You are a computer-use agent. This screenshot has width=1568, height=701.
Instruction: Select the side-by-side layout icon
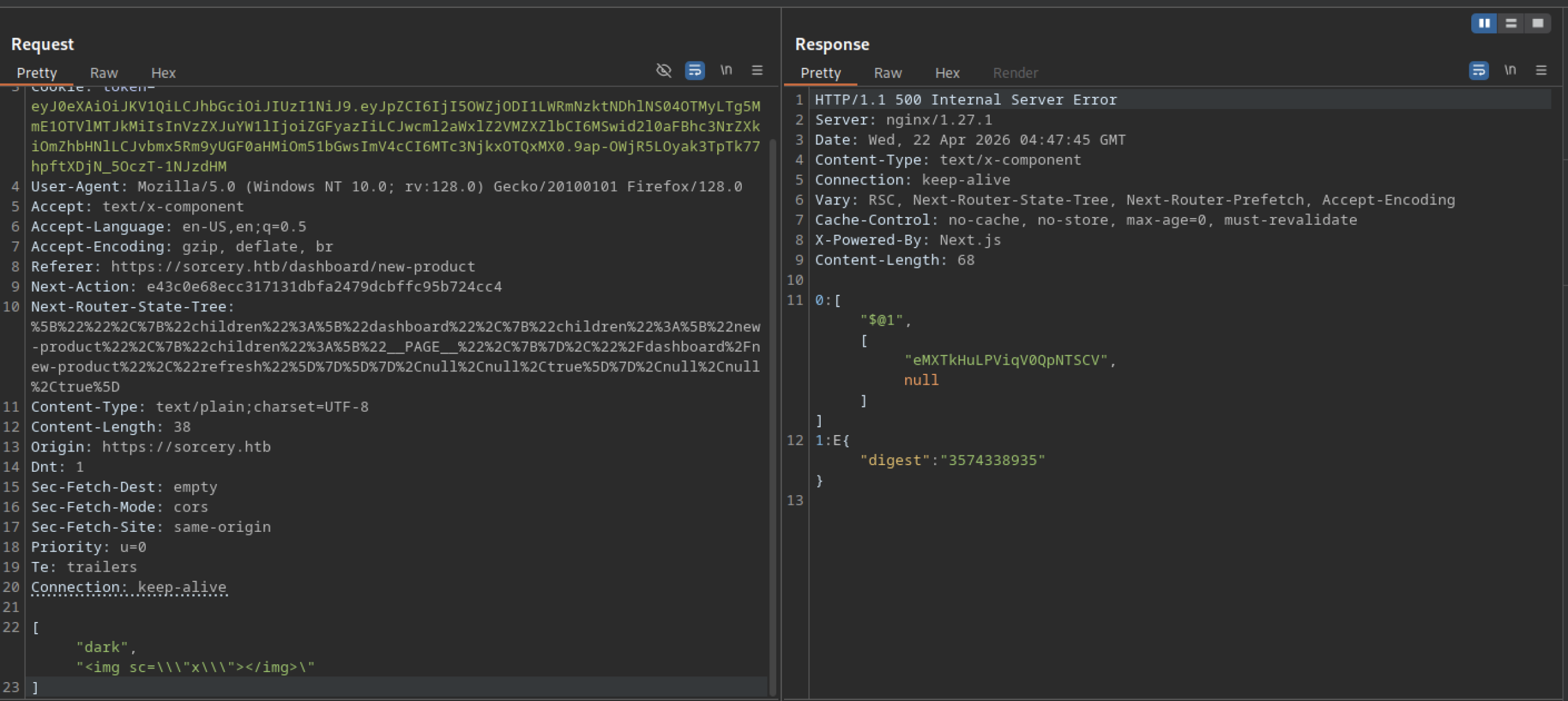1484,23
